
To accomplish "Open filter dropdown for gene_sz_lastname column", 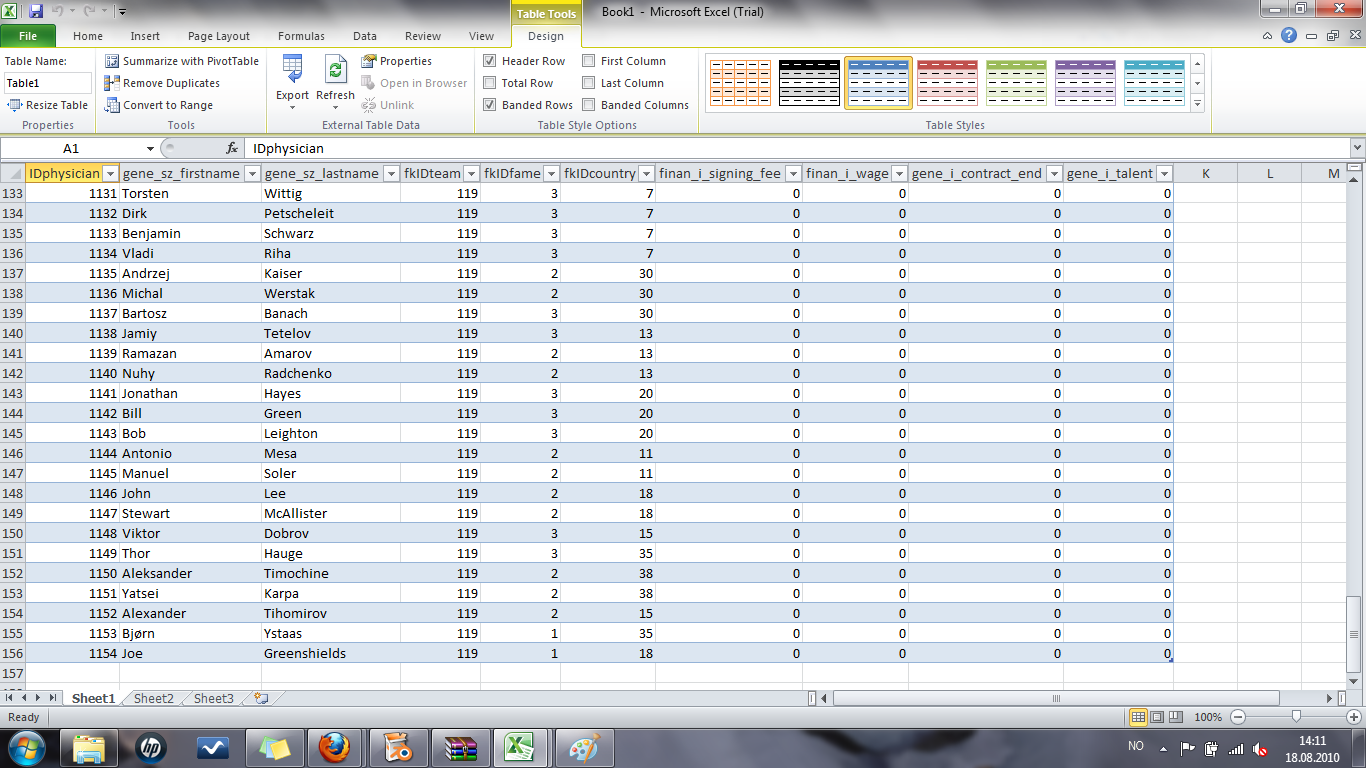I will 390,174.
